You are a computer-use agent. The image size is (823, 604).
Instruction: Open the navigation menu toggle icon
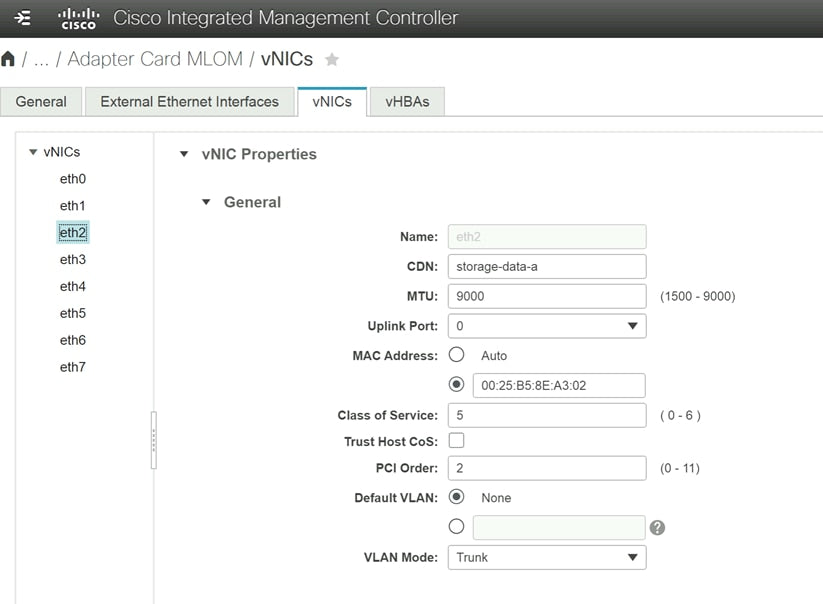(23, 18)
